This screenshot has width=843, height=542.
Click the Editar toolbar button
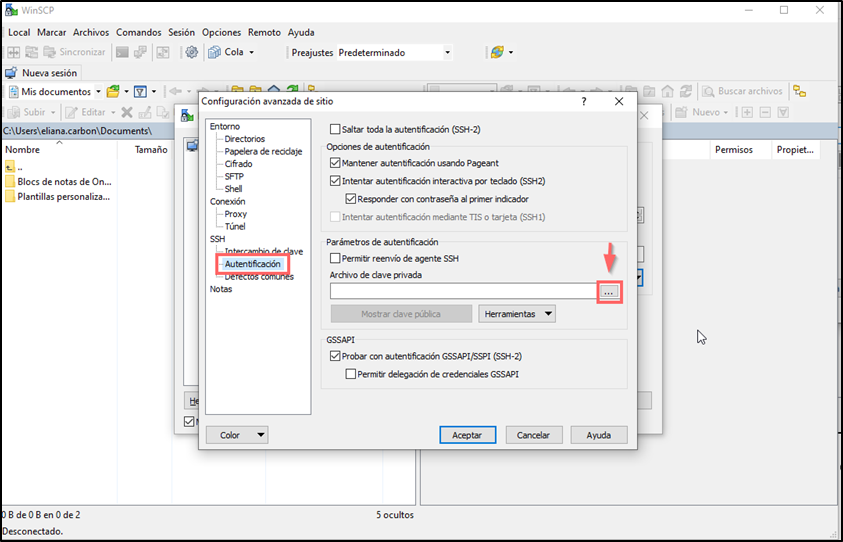[90, 112]
